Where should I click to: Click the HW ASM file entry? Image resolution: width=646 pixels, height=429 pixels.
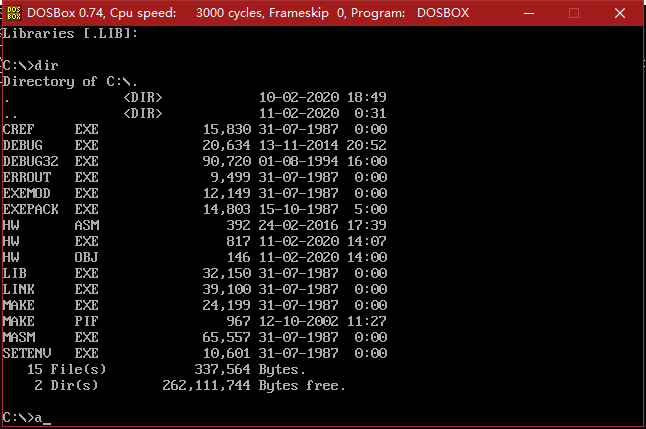pyautogui.click(x=50, y=225)
